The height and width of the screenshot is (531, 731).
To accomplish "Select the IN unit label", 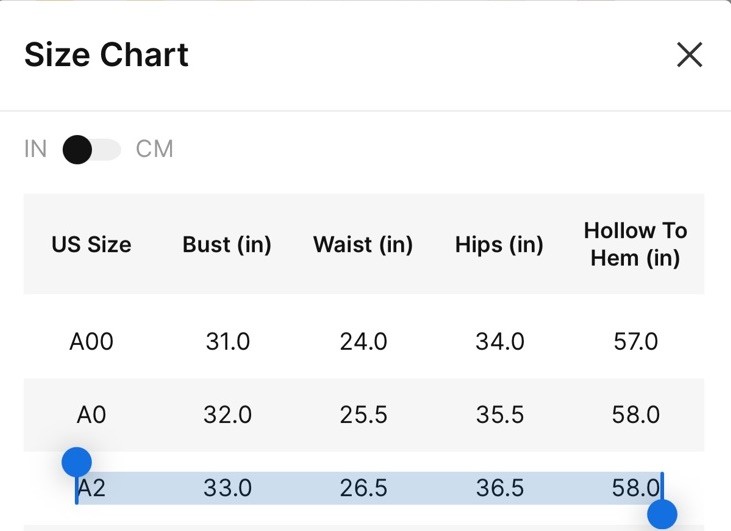I will coord(35,149).
